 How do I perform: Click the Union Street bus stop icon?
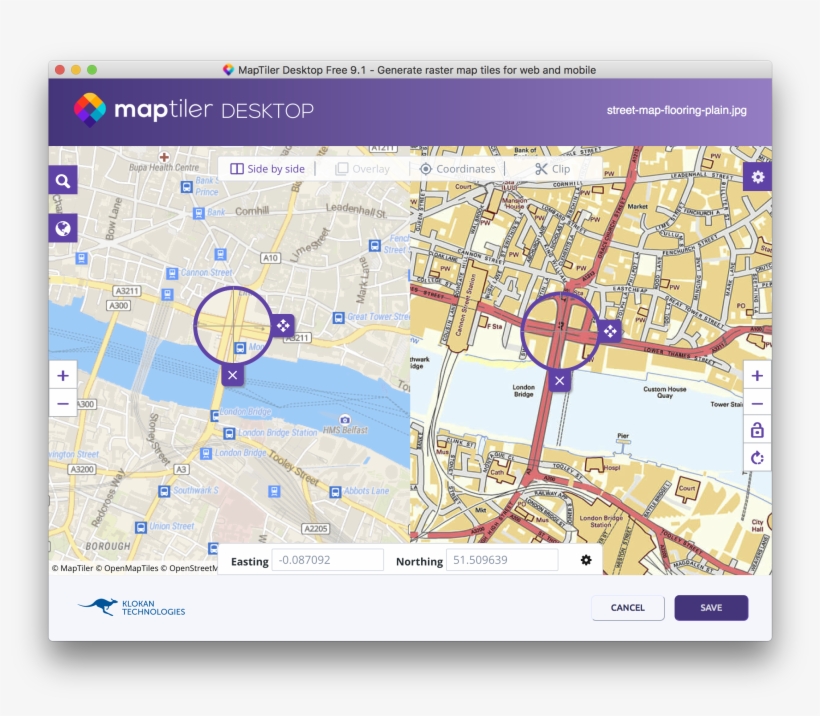point(140,528)
